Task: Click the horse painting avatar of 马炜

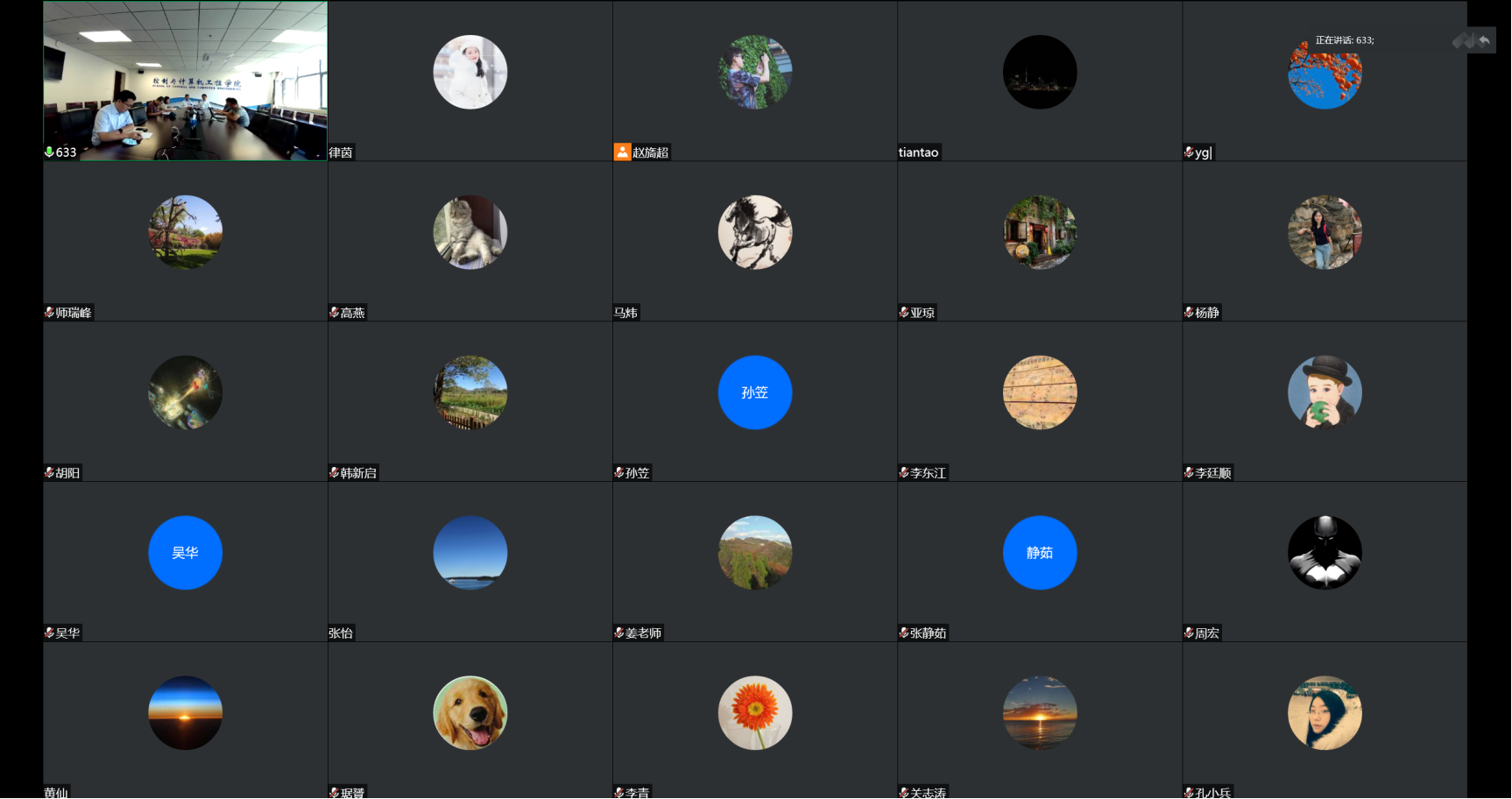Action: click(x=754, y=232)
